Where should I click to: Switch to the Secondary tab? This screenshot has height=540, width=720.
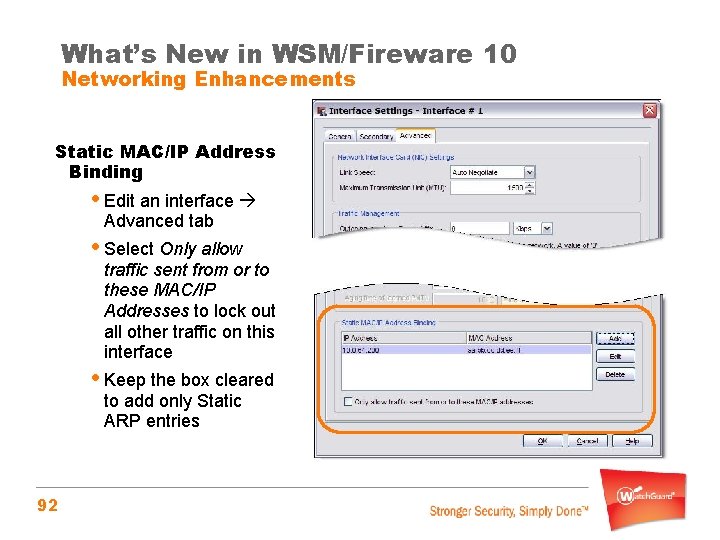coord(376,136)
